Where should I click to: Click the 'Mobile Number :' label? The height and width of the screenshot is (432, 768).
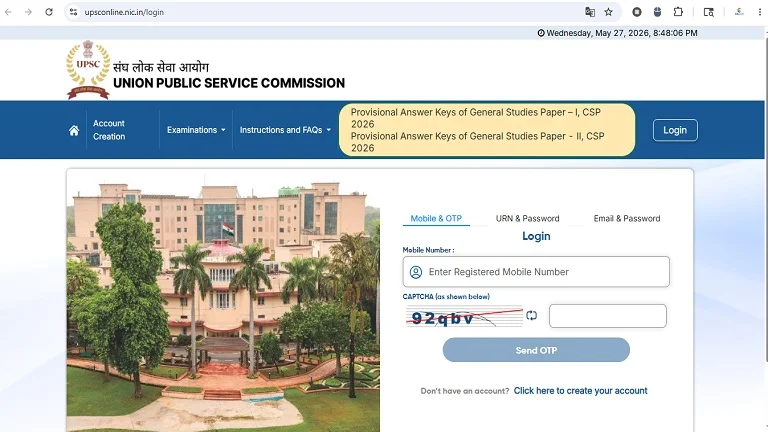click(x=429, y=250)
